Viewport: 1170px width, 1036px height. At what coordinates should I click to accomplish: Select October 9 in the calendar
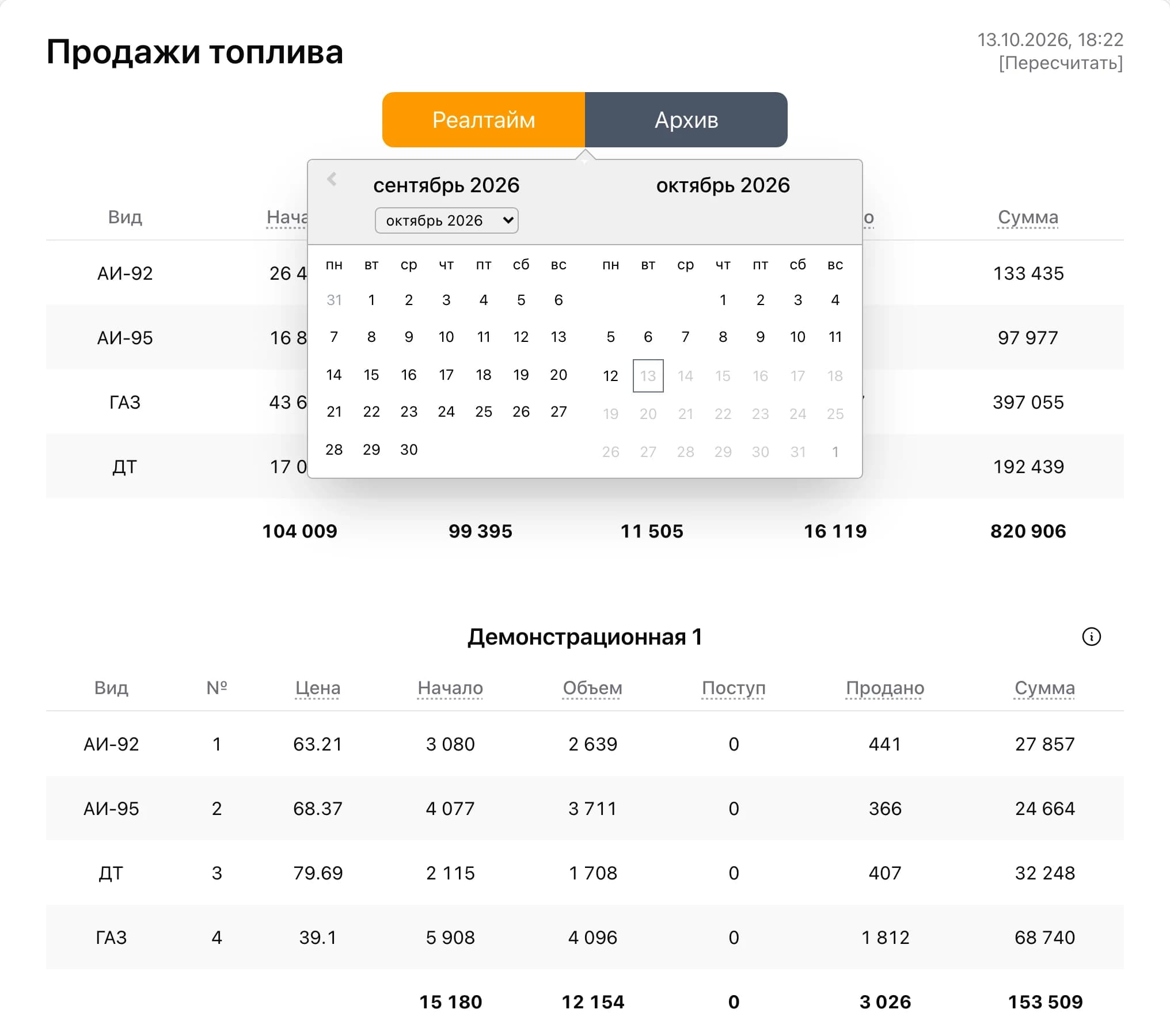(760, 337)
